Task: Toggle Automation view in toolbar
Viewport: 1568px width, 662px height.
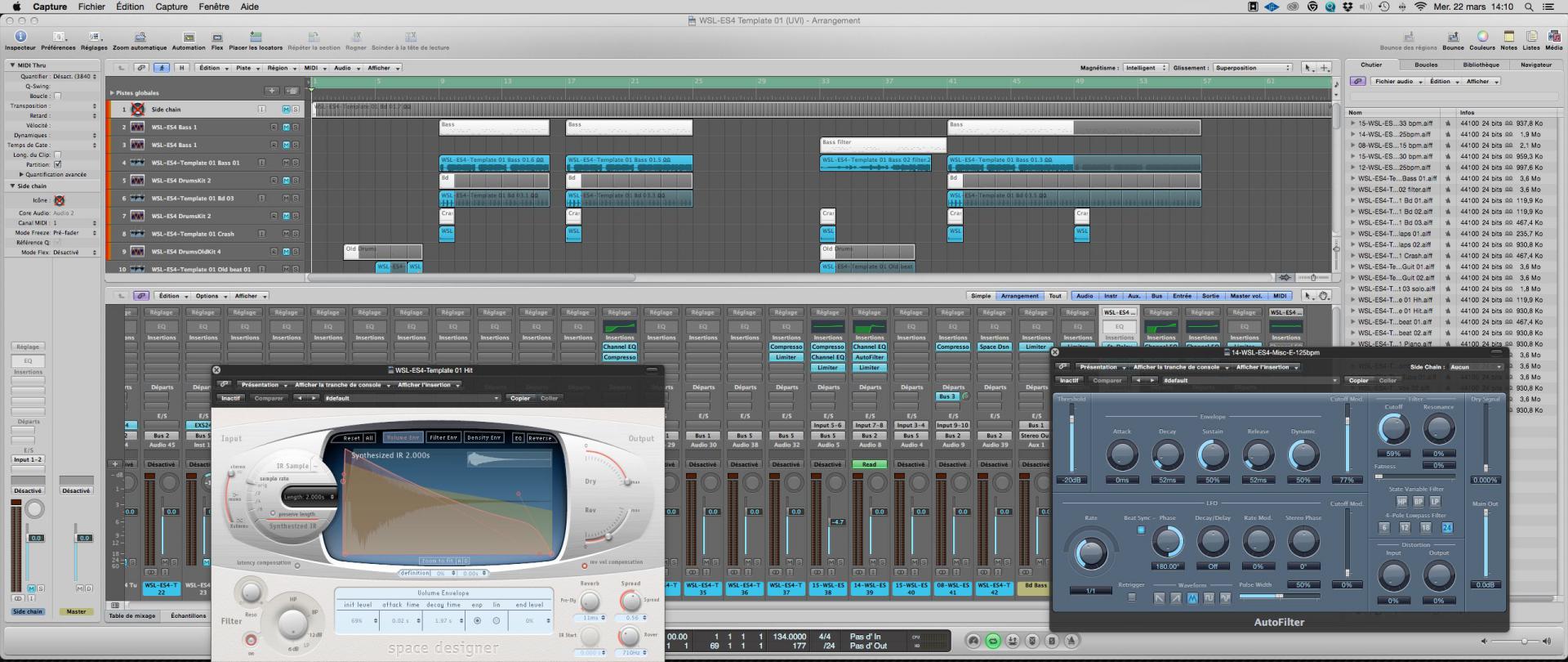Action: pyautogui.click(x=189, y=37)
